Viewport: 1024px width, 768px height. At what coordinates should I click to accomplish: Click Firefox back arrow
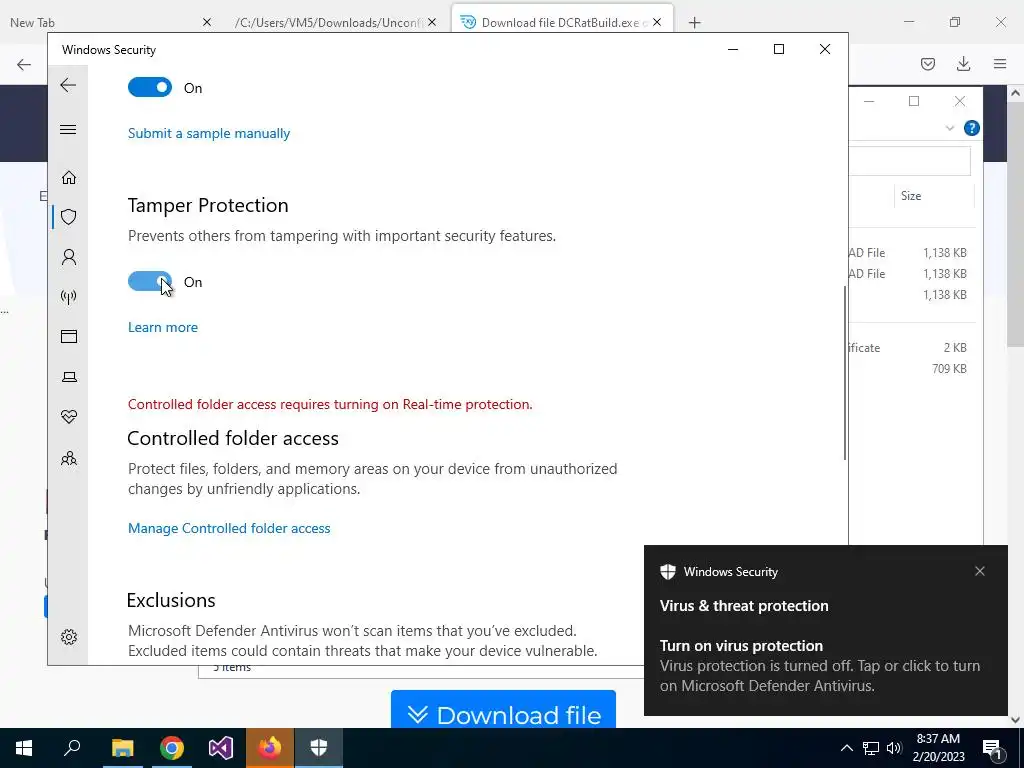(24, 64)
